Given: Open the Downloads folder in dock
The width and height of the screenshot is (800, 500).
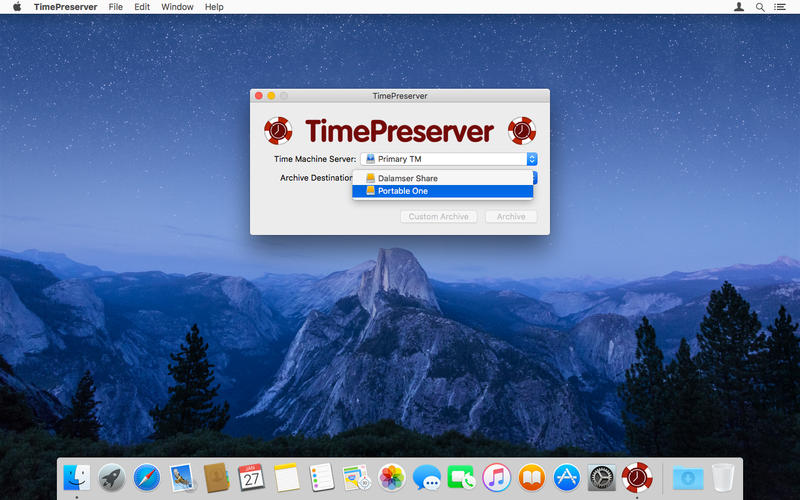Looking at the screenshot, I should click(x=688, y=477).
